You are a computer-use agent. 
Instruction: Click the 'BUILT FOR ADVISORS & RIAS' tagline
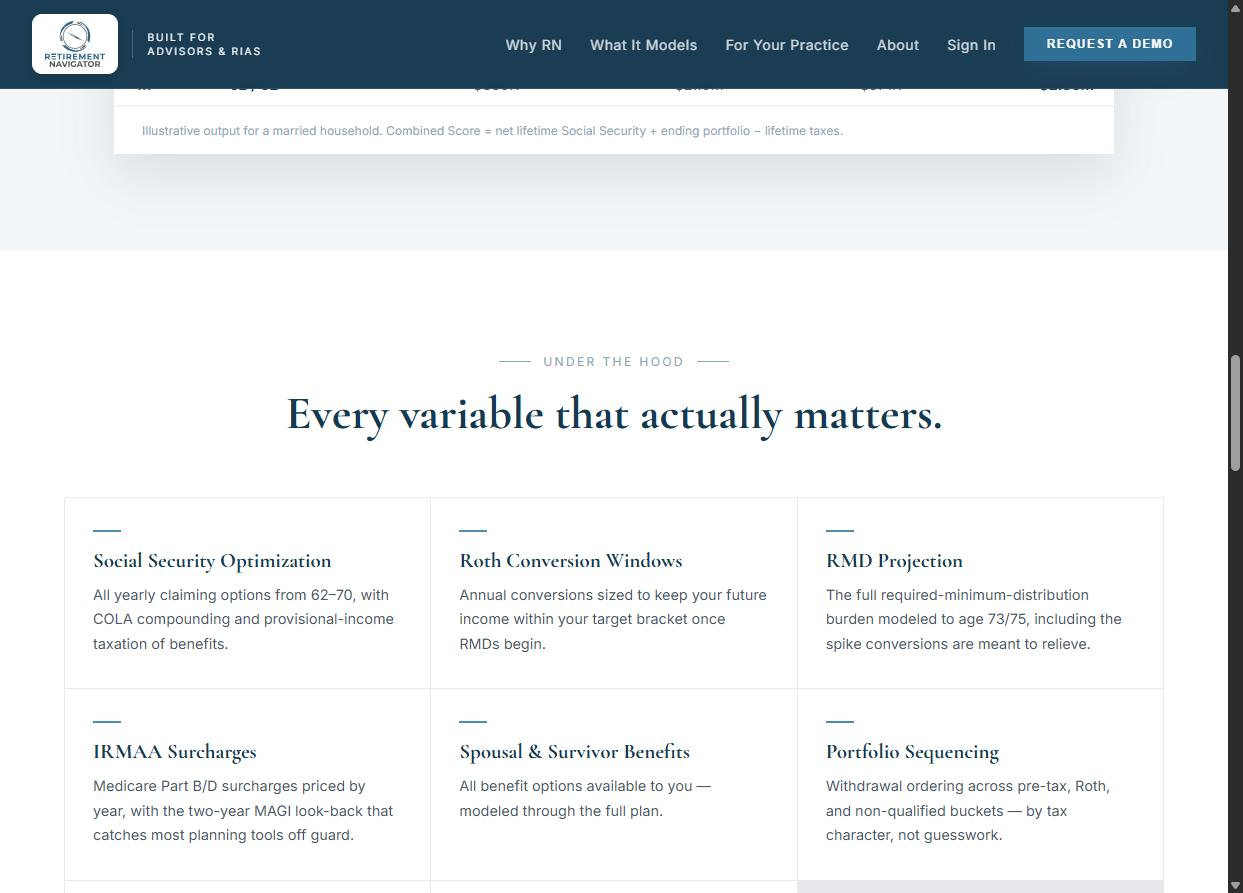[x=204, y=44]
